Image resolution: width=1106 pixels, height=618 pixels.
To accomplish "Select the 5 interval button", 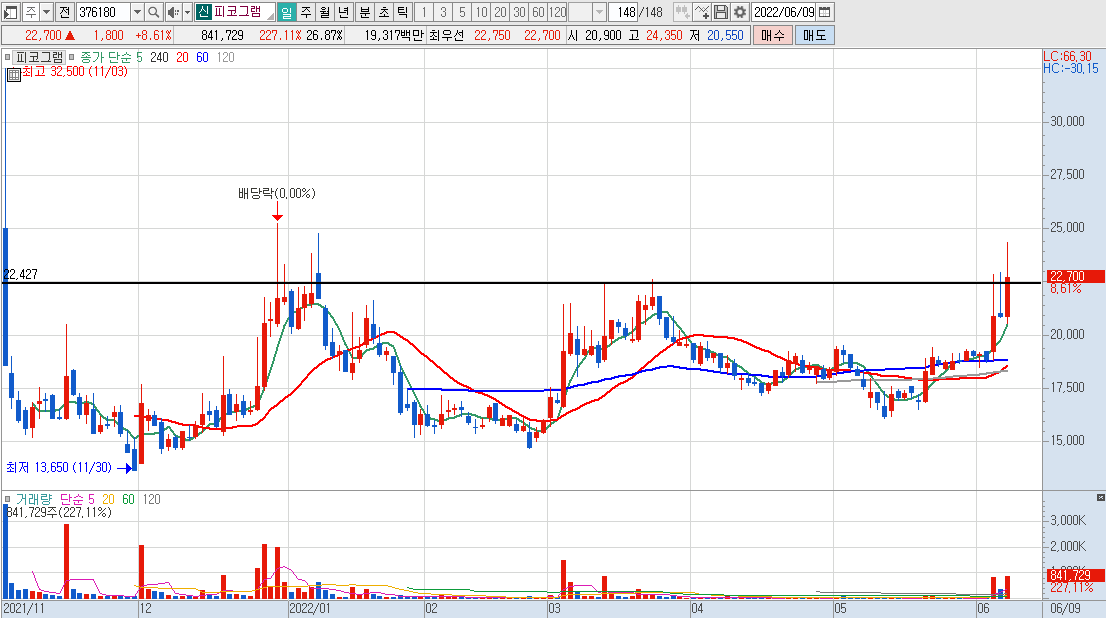I will click(x=462, y=12).
